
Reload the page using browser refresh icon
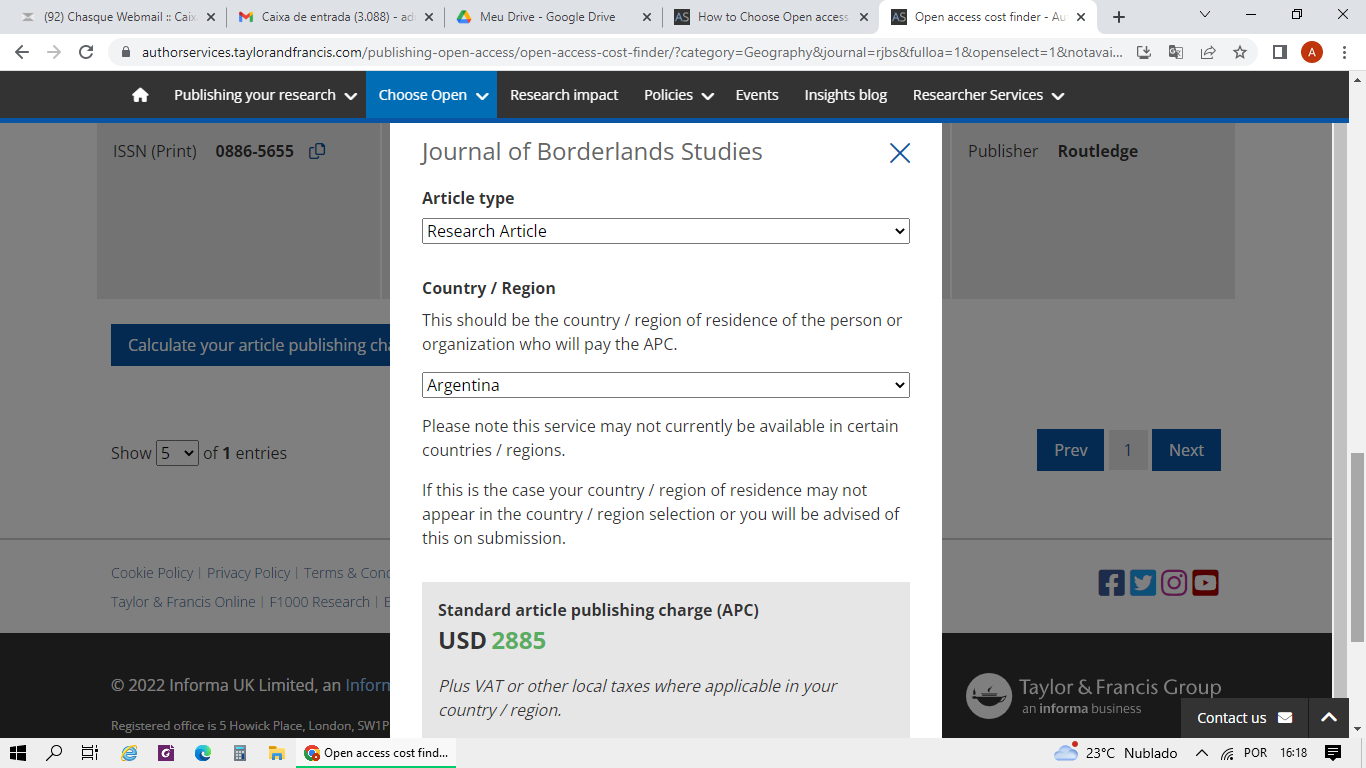86,53
